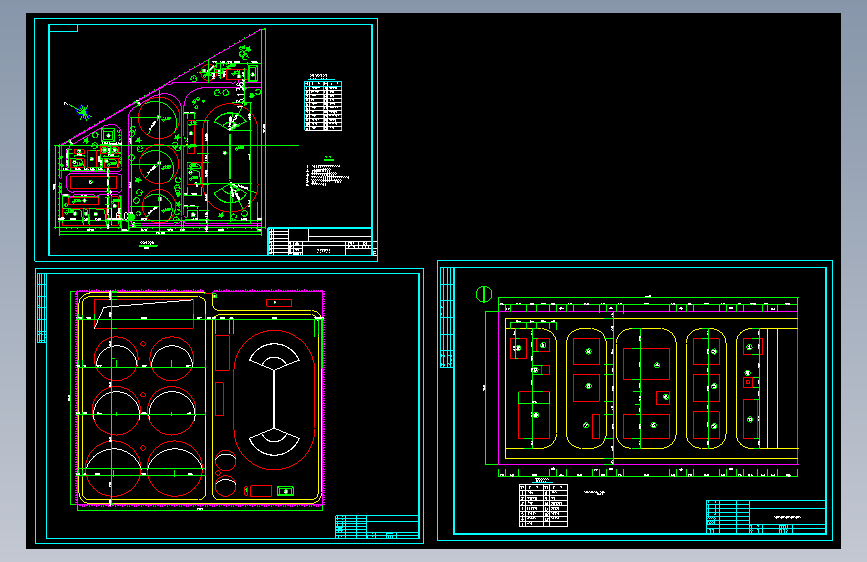Click the lower white fan shape in oval basin
Screen dimensions: 867x562
(x=274, y=442)
